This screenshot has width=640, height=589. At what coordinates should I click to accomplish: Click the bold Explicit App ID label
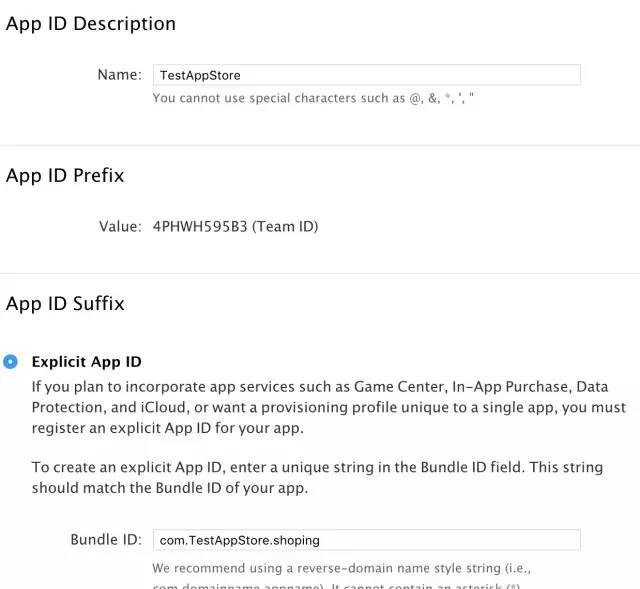point(87,362)
